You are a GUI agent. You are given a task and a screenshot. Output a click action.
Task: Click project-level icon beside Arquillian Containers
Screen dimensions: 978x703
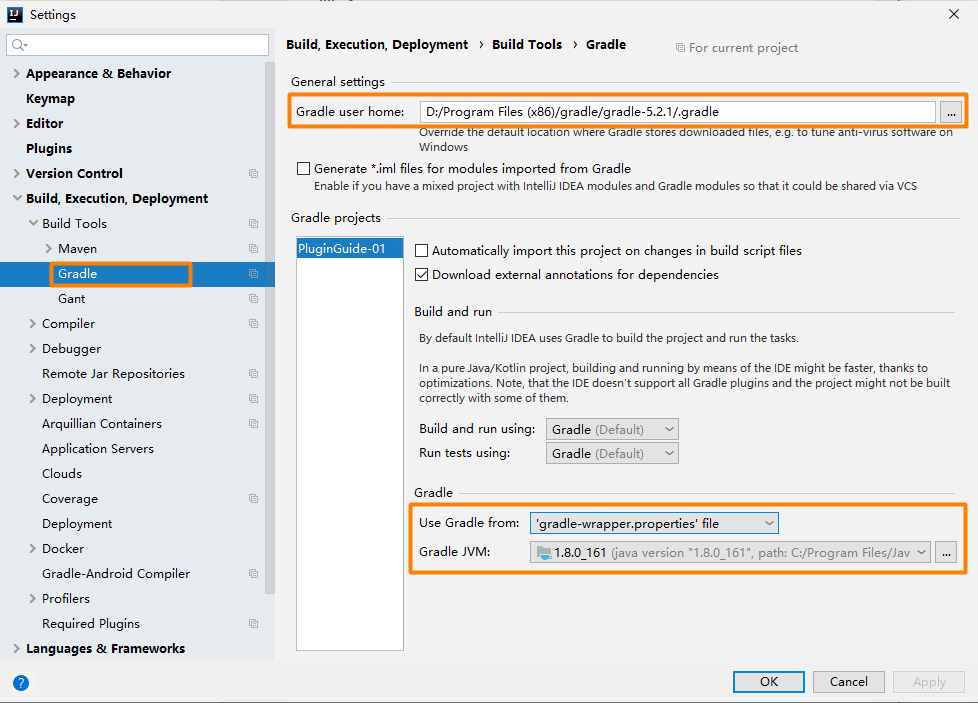(253, 424)
